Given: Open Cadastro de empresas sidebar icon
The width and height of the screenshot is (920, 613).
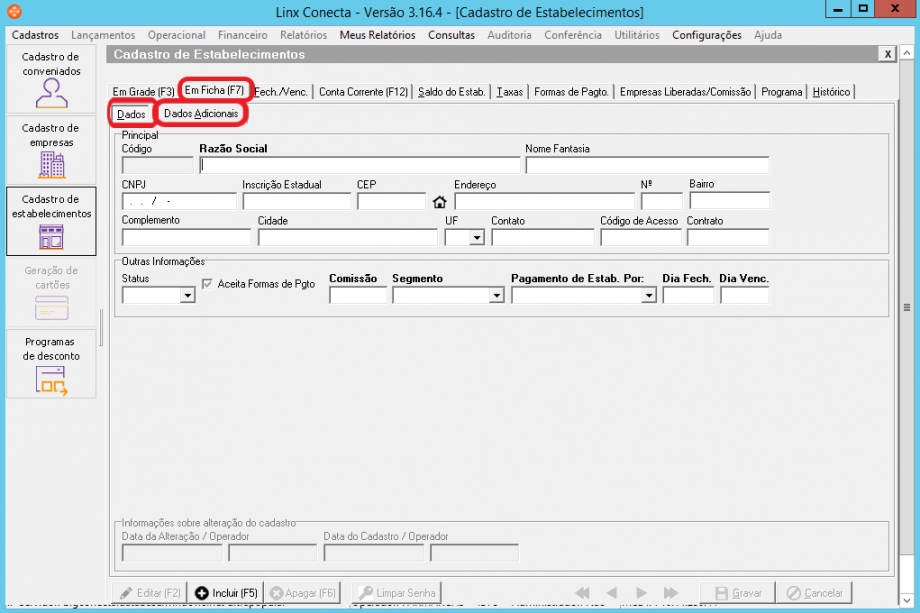Looking at the screenshot, I should (51, 163).
